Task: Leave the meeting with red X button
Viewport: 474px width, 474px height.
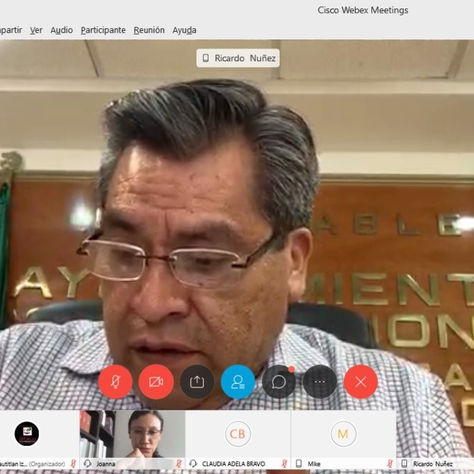Action: 361,382
